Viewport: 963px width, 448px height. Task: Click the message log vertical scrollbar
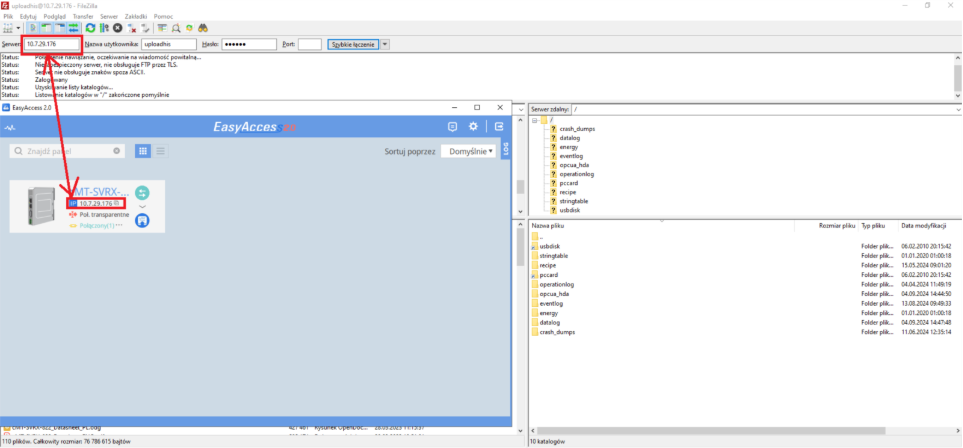point(957,76)
